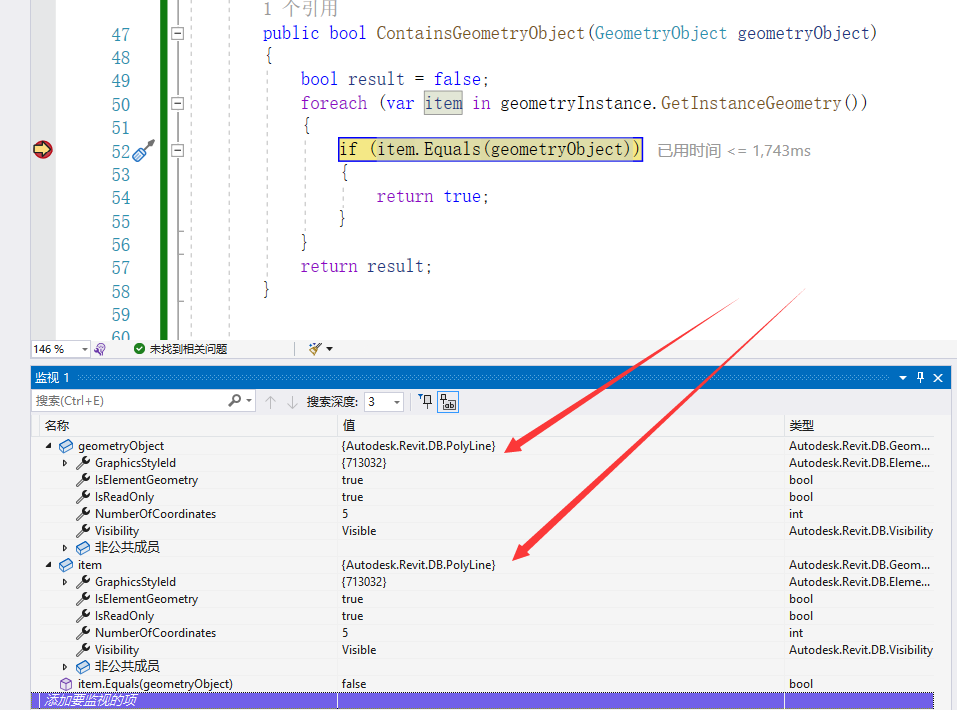957x710 pixels.
Task: Click the search down arrow in watch window
Action: pos(291,401)
